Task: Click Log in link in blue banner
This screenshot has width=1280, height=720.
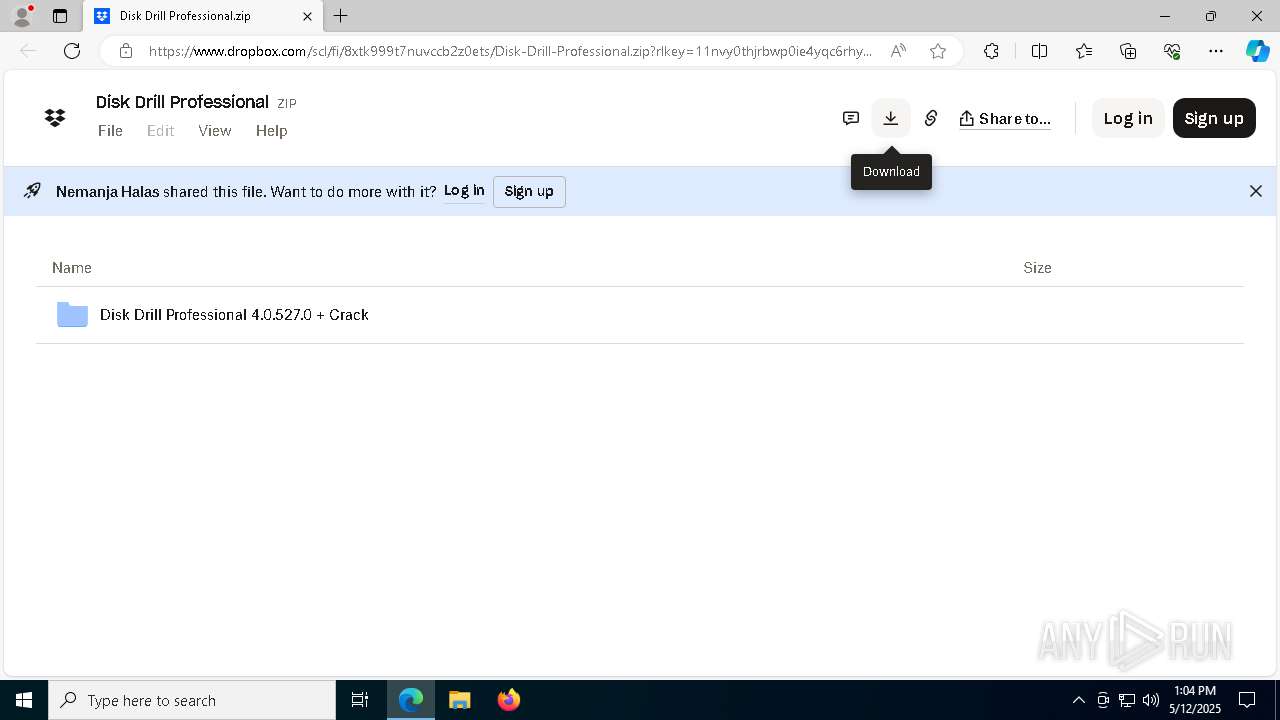Action: click(x=464, y=191)
